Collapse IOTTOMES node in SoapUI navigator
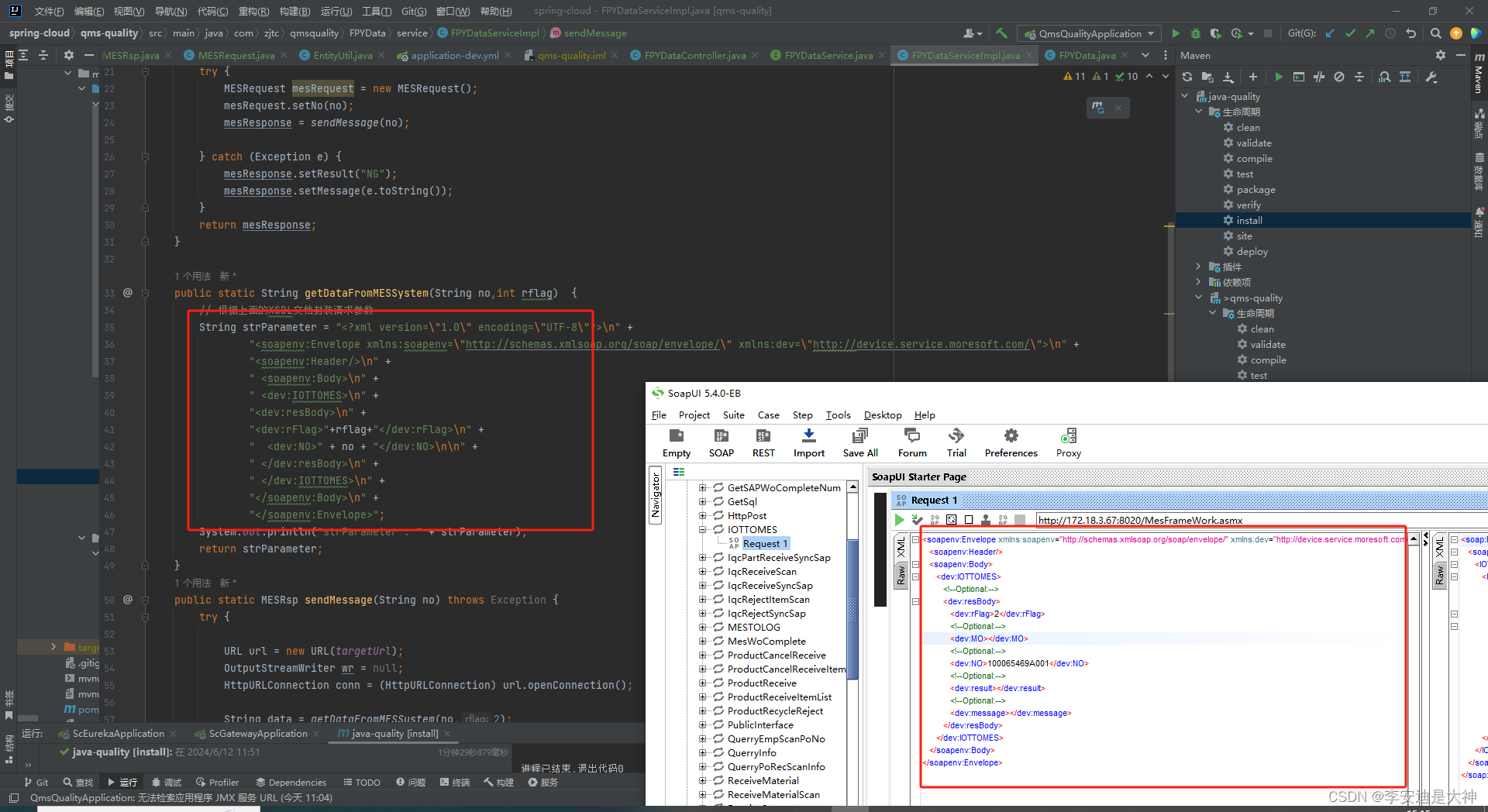Image resolution: width=1488 pixels, height=812 pixels. 703,530
